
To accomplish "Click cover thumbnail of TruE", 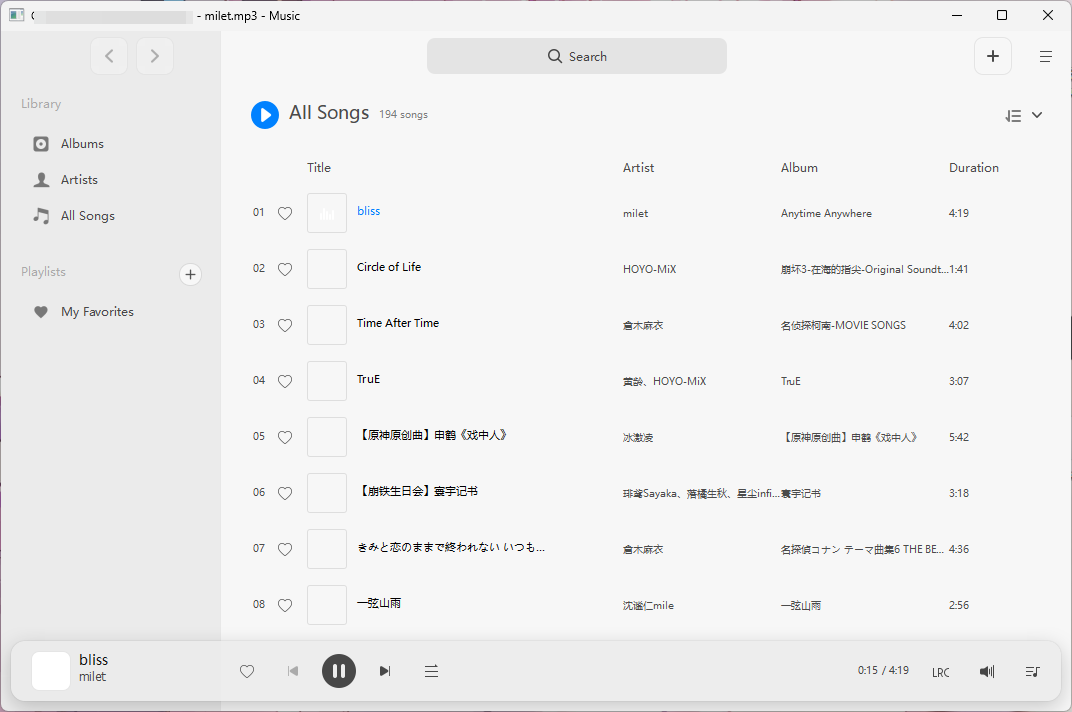I will [x=327, y=382].
